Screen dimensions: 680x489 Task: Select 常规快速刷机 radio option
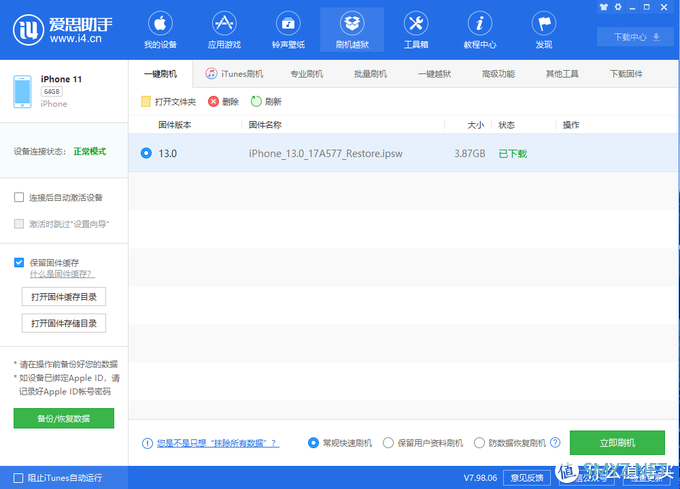pos(313,443)
